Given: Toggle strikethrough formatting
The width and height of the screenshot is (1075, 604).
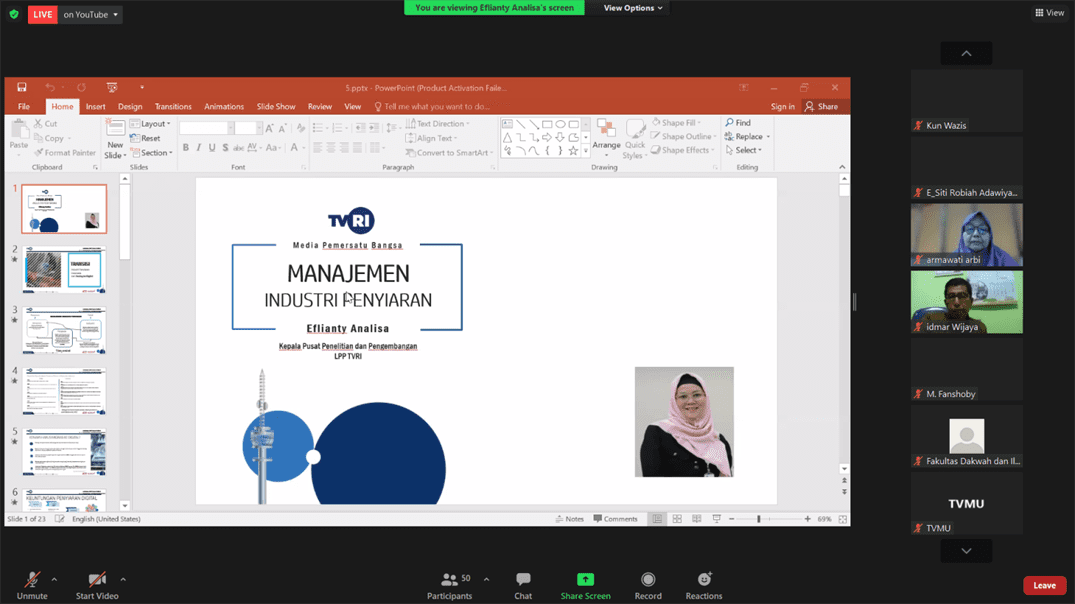Looking at the screenshot, I should (238, 147).
